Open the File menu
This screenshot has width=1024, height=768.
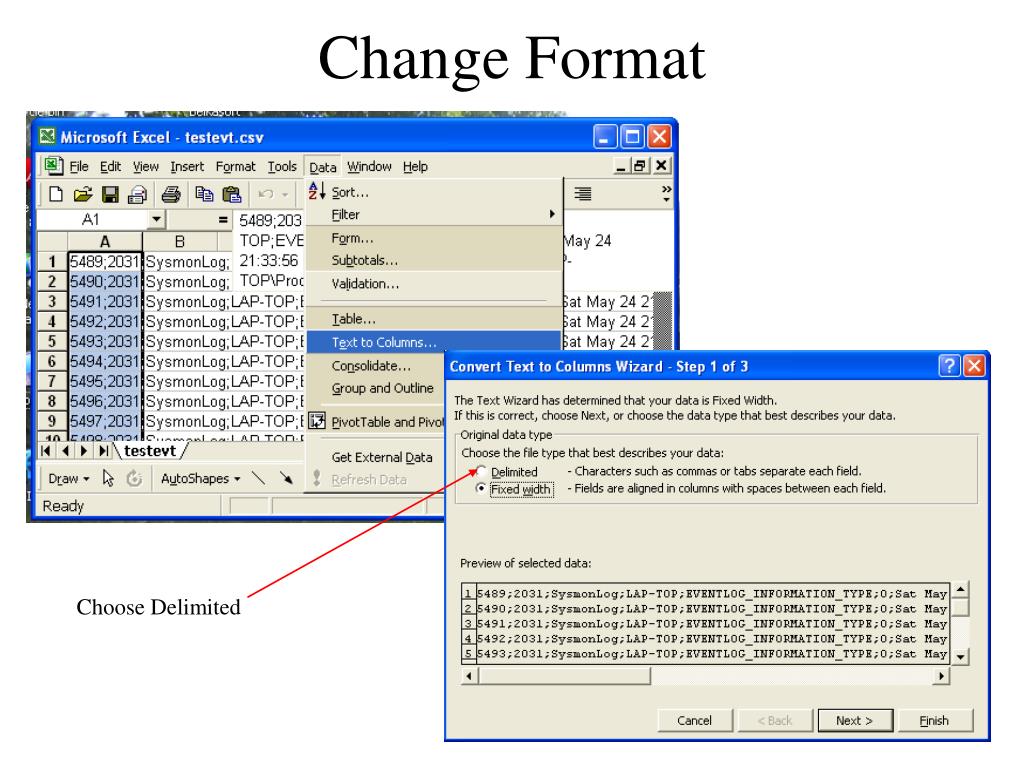pyautogui.click(x=79, y=167)
